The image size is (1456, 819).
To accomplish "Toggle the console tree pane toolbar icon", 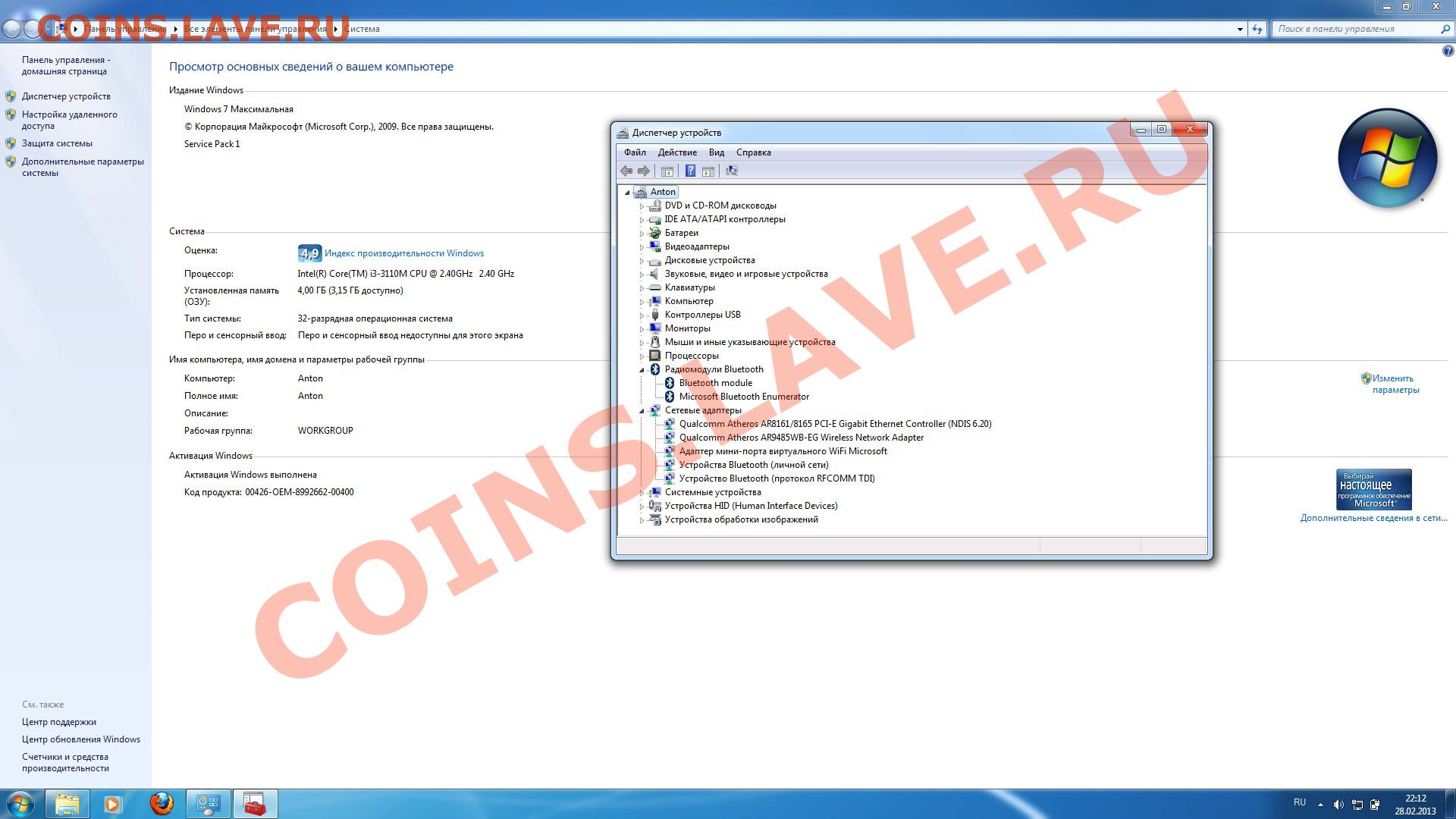I will (x=667, y=171).
